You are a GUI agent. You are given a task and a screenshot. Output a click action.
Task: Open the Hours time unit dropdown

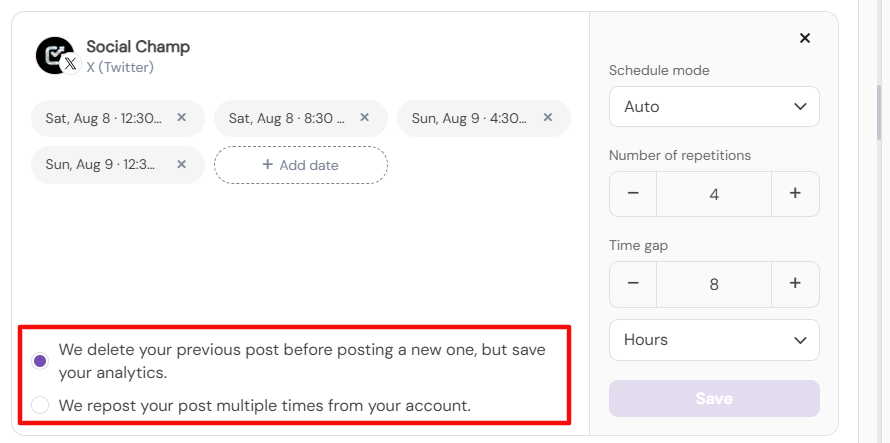714,340
